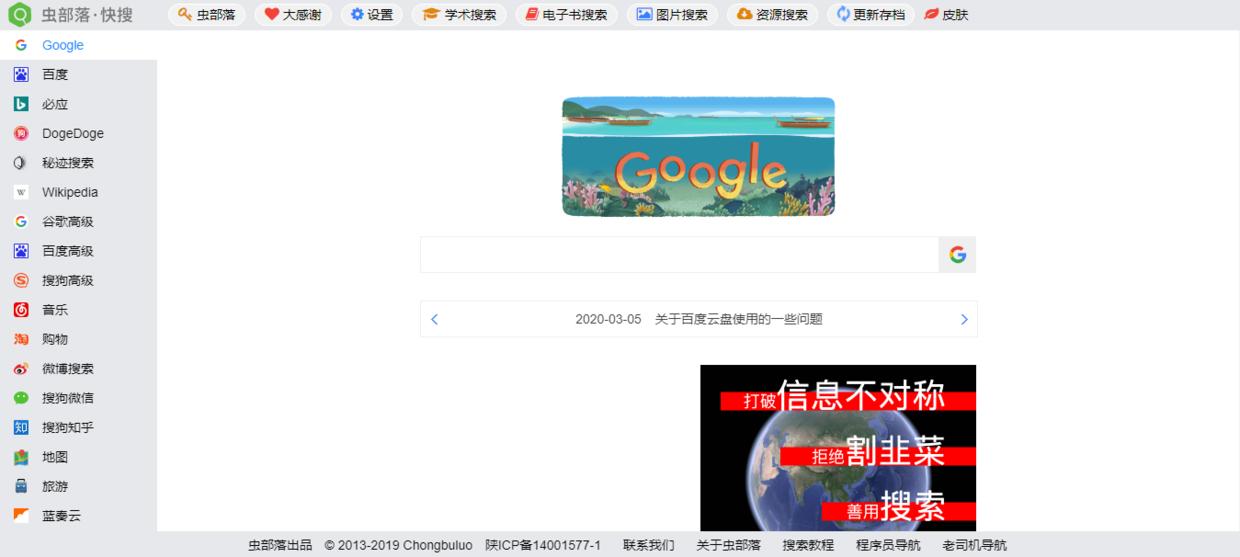Open 老司机导航 footer link
This screenshot has width=1240, height=557.
tap(974, 545)
